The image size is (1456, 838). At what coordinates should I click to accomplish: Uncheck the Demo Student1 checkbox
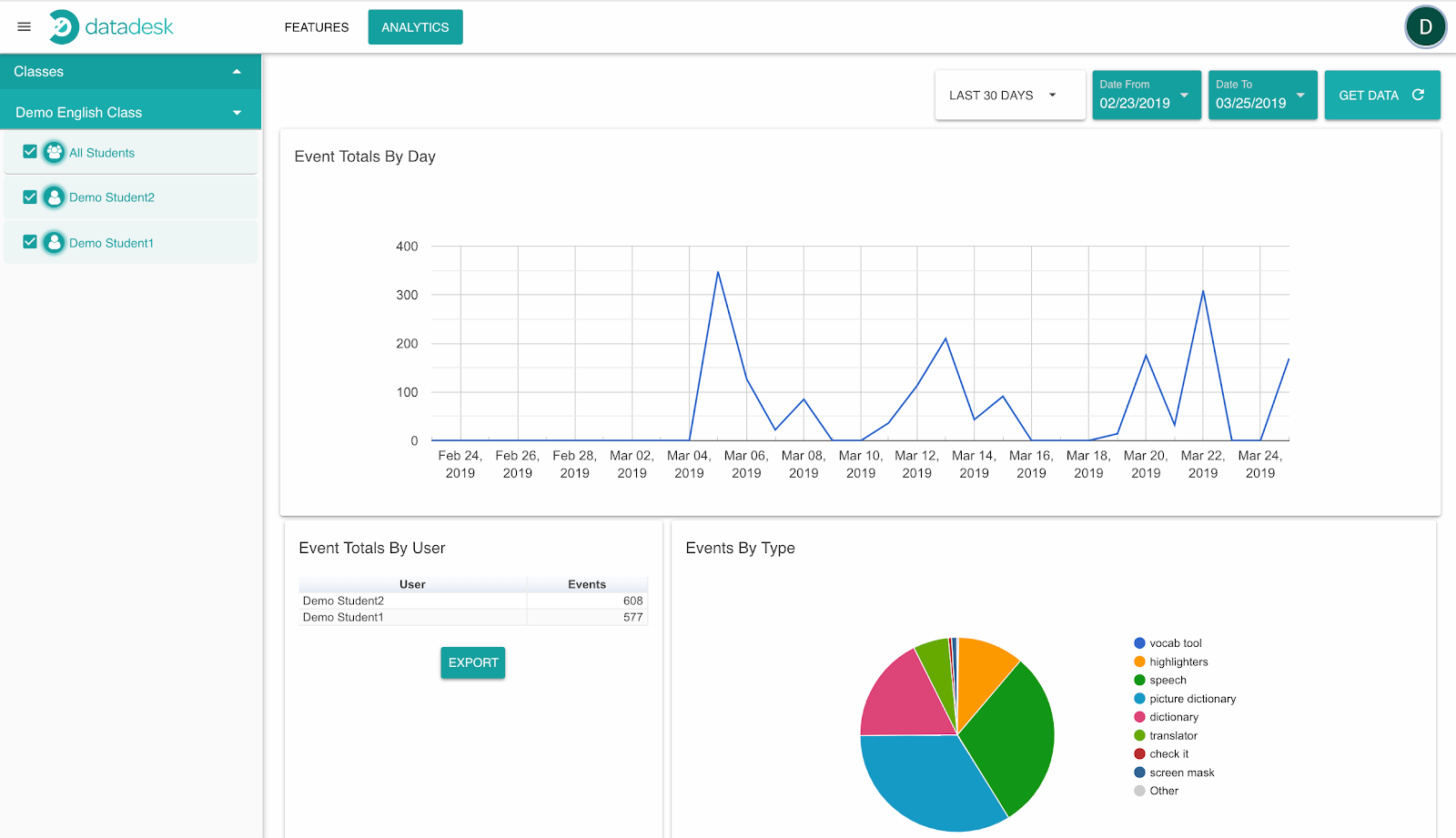coord(30,242)
